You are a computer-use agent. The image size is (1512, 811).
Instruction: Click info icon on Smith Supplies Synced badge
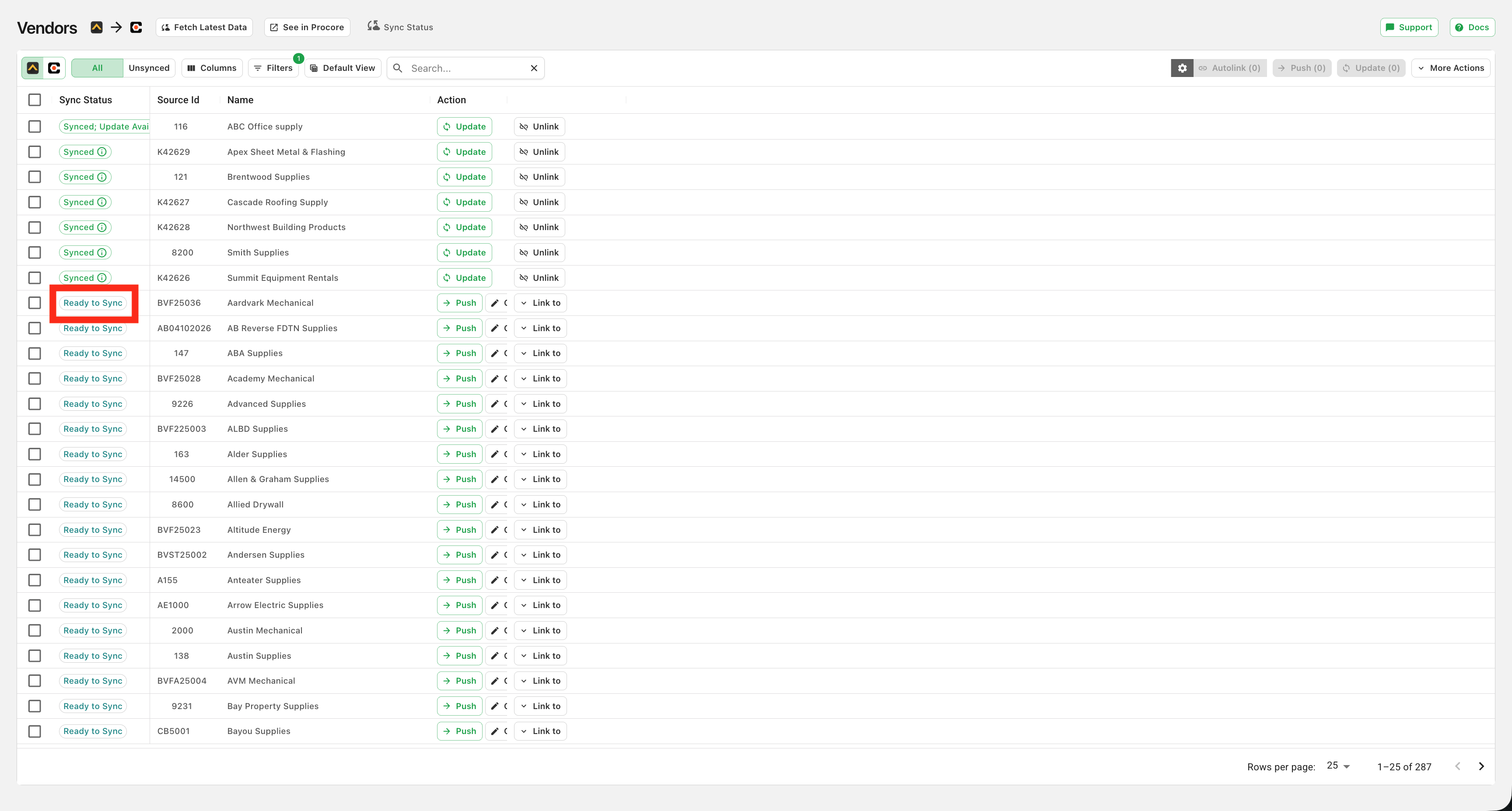(x=102, y=253)
